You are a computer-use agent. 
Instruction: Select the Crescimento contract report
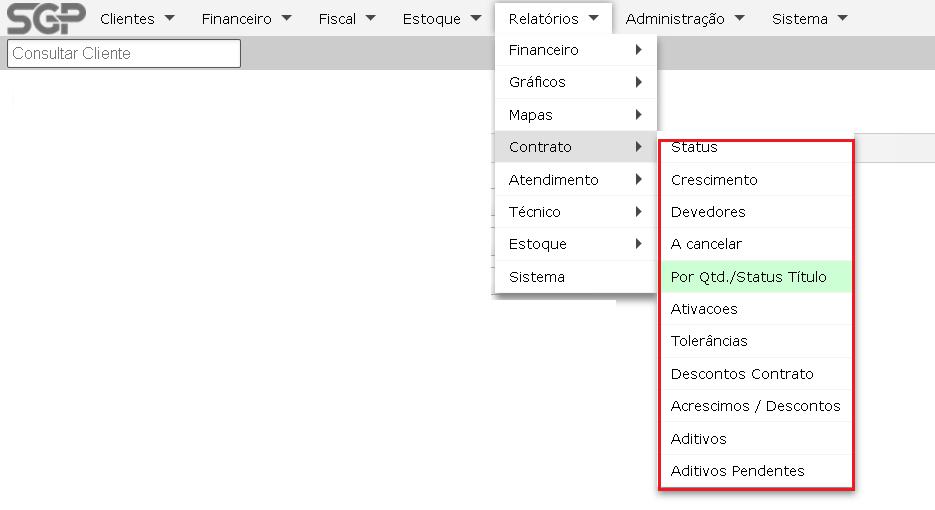(x=714, y=180)
